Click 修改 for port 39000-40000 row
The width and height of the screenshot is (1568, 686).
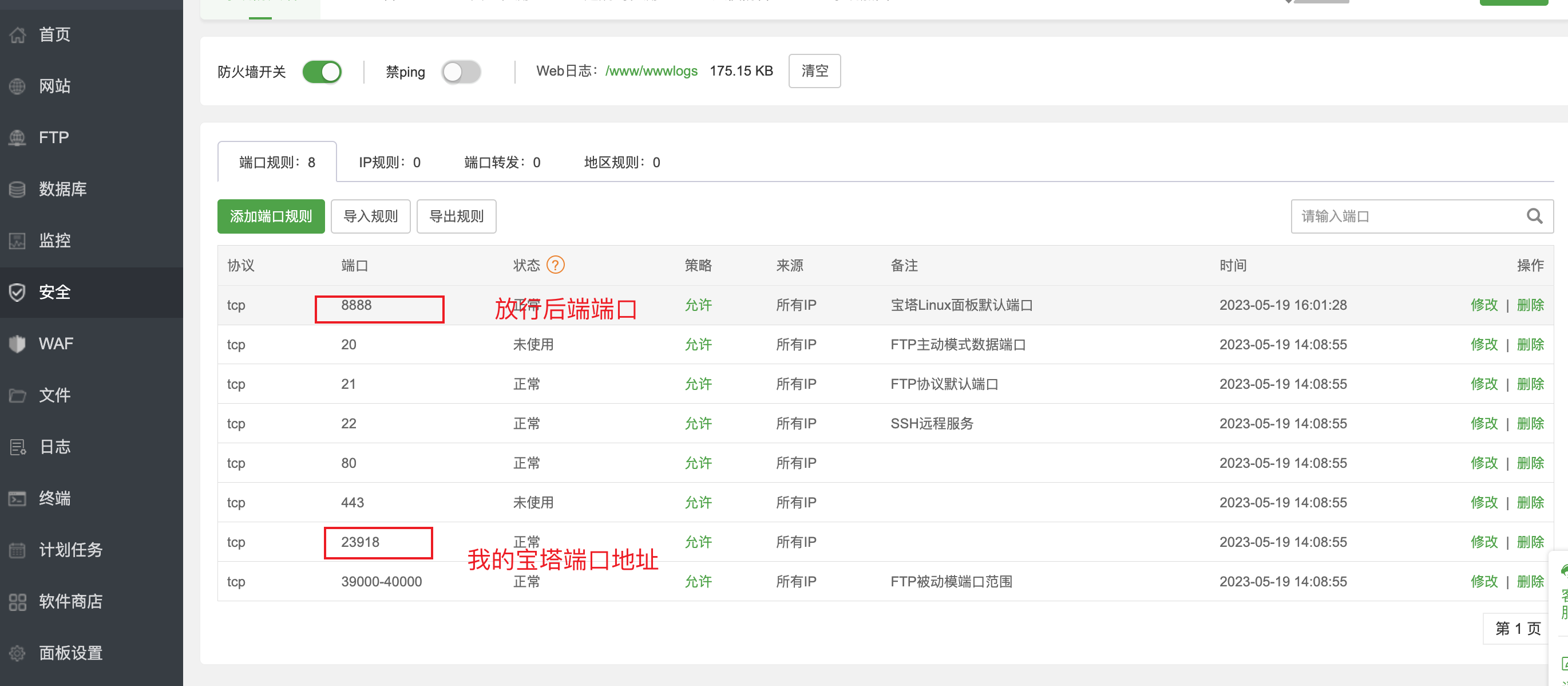coord(1484,581)
